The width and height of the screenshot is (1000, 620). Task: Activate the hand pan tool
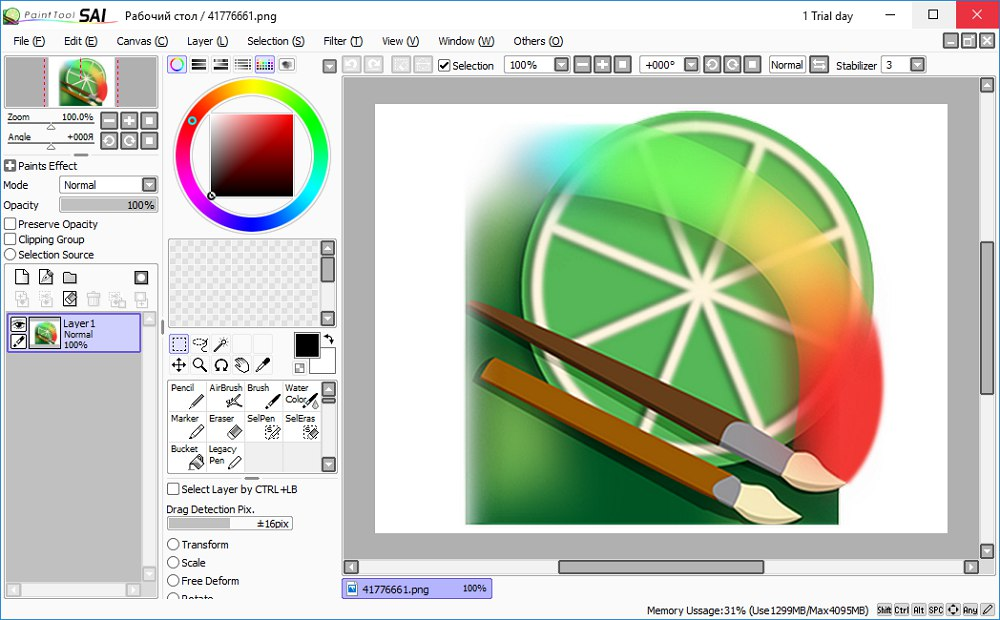tap(242, 365)
